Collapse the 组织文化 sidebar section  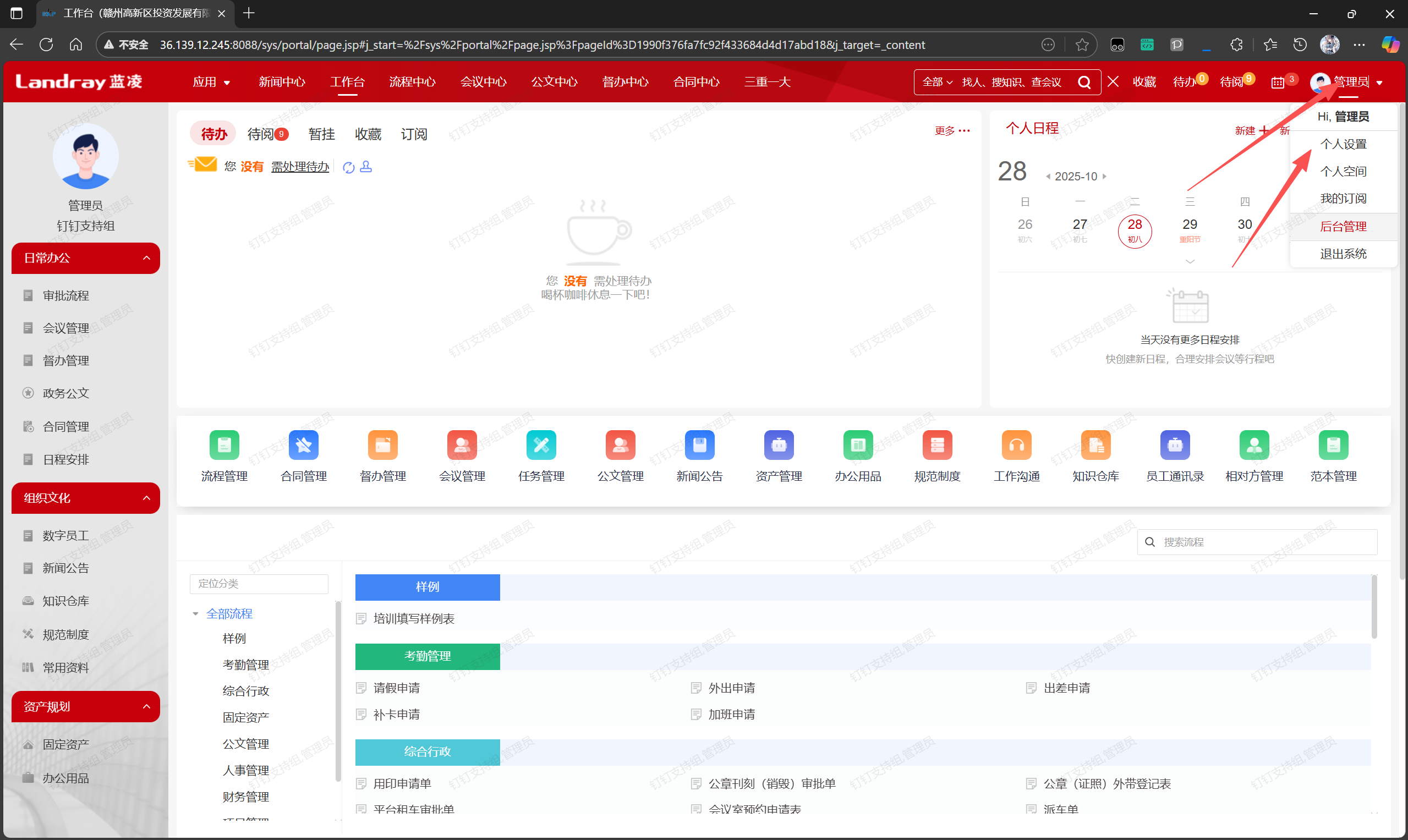tap(146, 498)
